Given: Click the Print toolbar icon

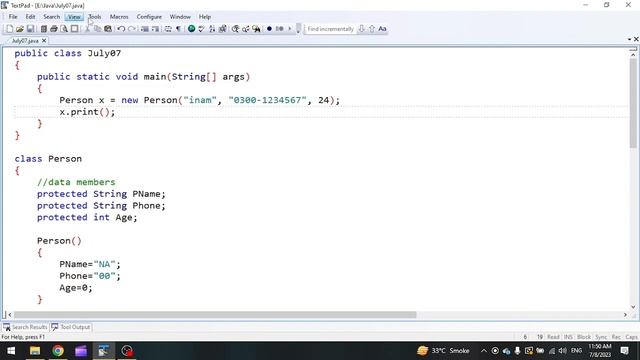Looking at the screenshot, I should 53,29.
